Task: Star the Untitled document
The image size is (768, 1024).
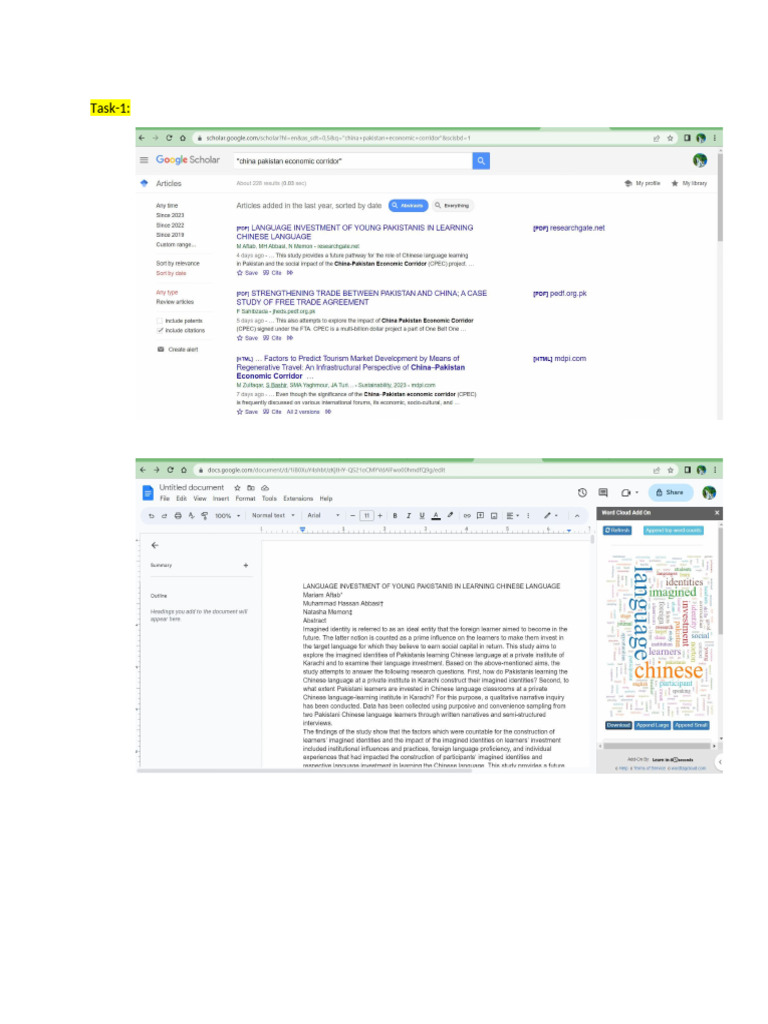Action: click(237, 488)
